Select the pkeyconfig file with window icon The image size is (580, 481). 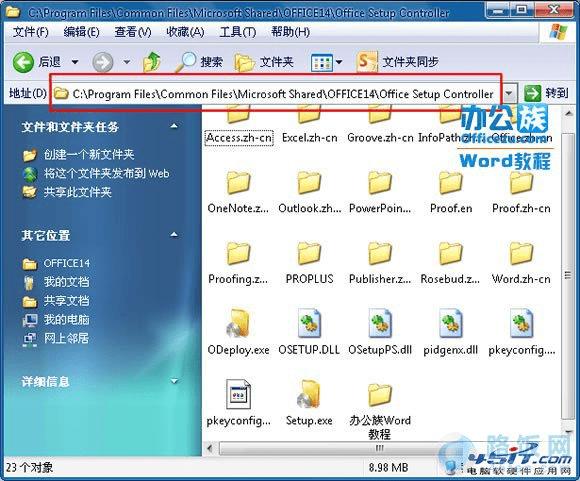pyautogui.click(x=238, y=403)
